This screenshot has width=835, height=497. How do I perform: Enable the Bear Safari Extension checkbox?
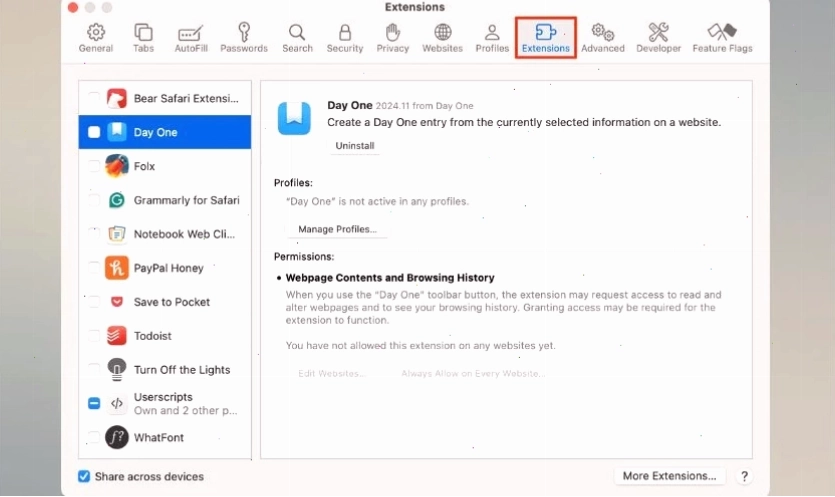pos(94,99)
